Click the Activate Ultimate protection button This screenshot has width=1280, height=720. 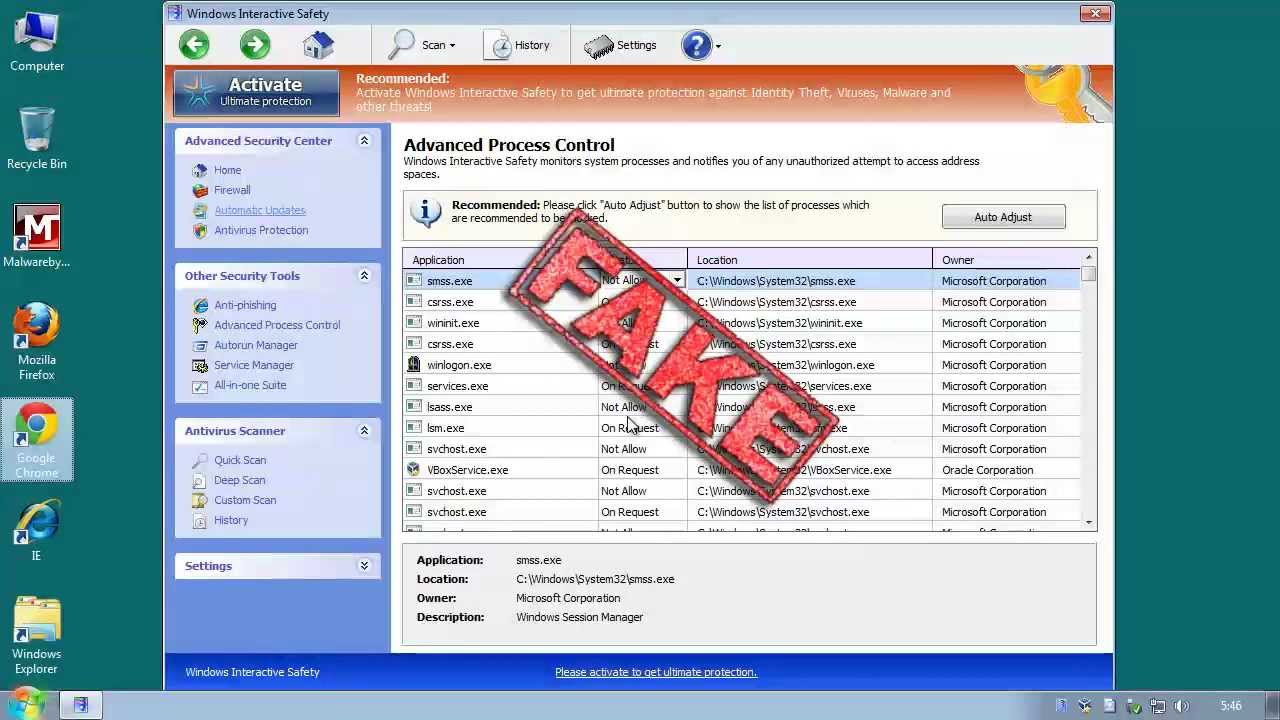(257, 92)
